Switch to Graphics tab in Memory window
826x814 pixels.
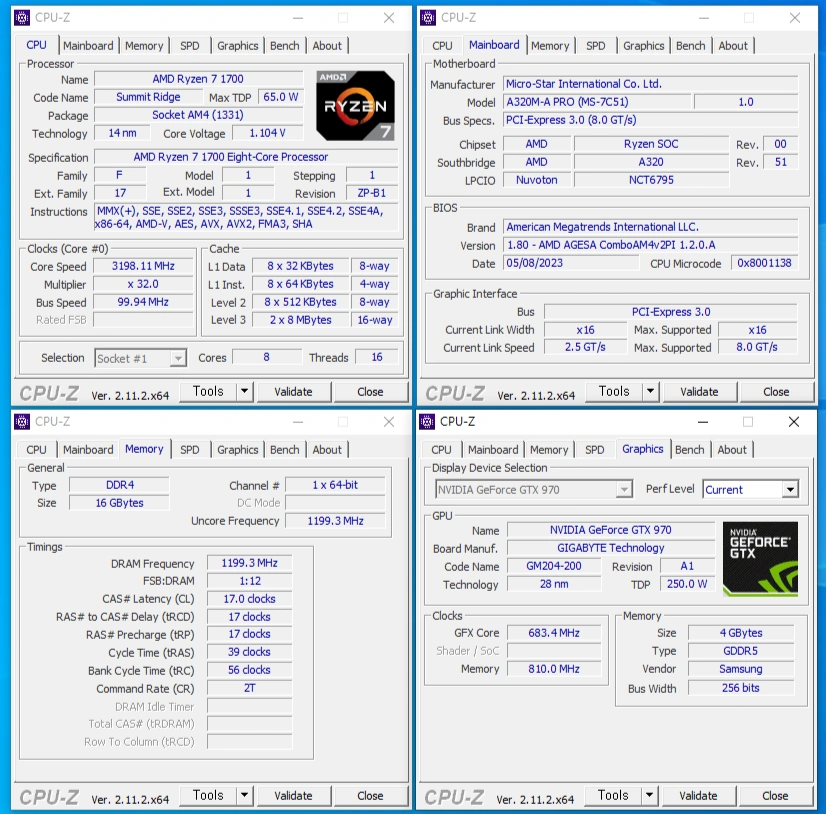click(238, 450)
